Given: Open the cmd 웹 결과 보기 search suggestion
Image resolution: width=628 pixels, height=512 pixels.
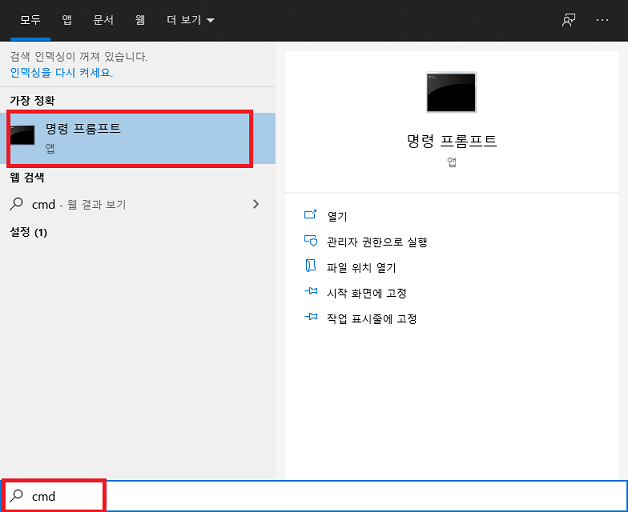Looking at the screenshot, I should 138,204.
